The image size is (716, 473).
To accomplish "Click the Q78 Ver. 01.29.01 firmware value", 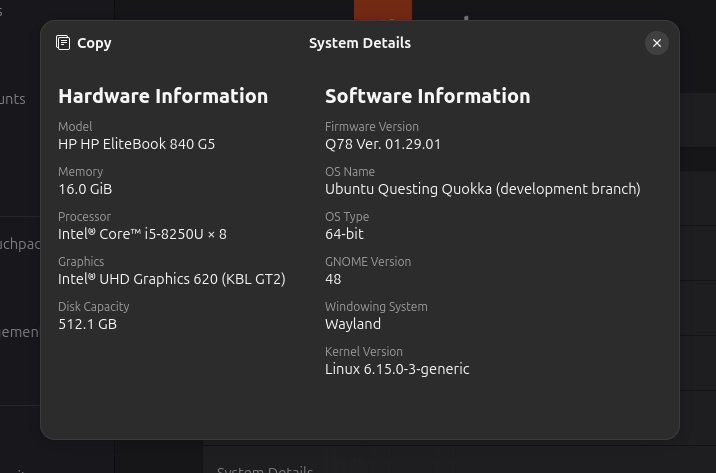I will (383, 144).
